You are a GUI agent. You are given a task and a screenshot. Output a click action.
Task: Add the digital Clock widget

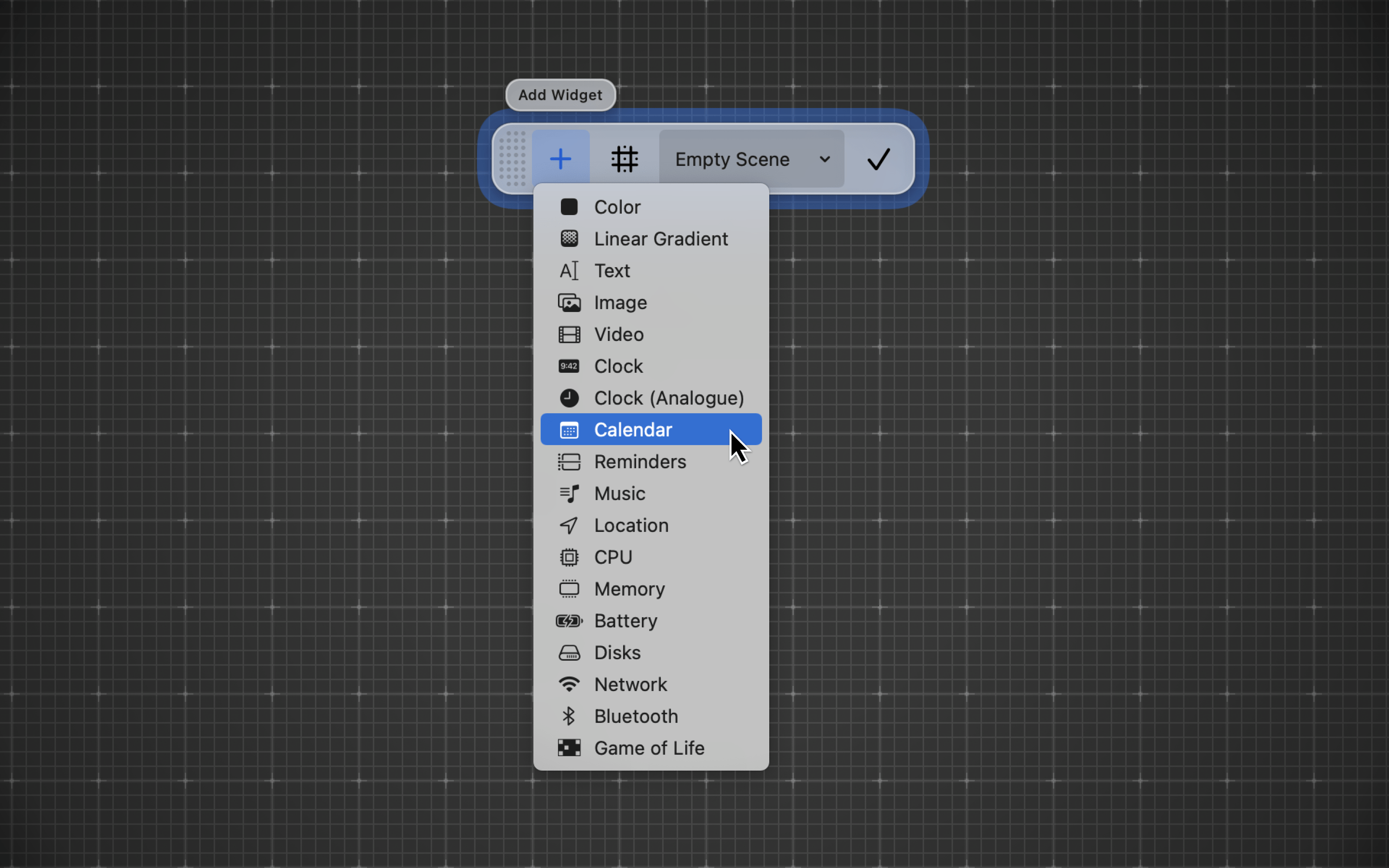tap(651, 366)
